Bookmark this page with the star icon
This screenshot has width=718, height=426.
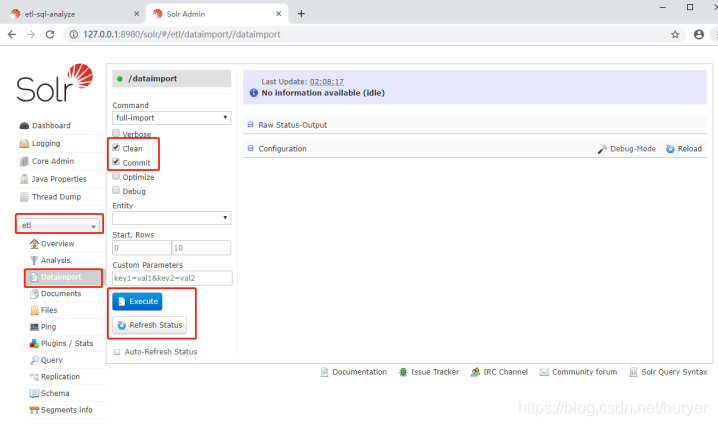675,34
